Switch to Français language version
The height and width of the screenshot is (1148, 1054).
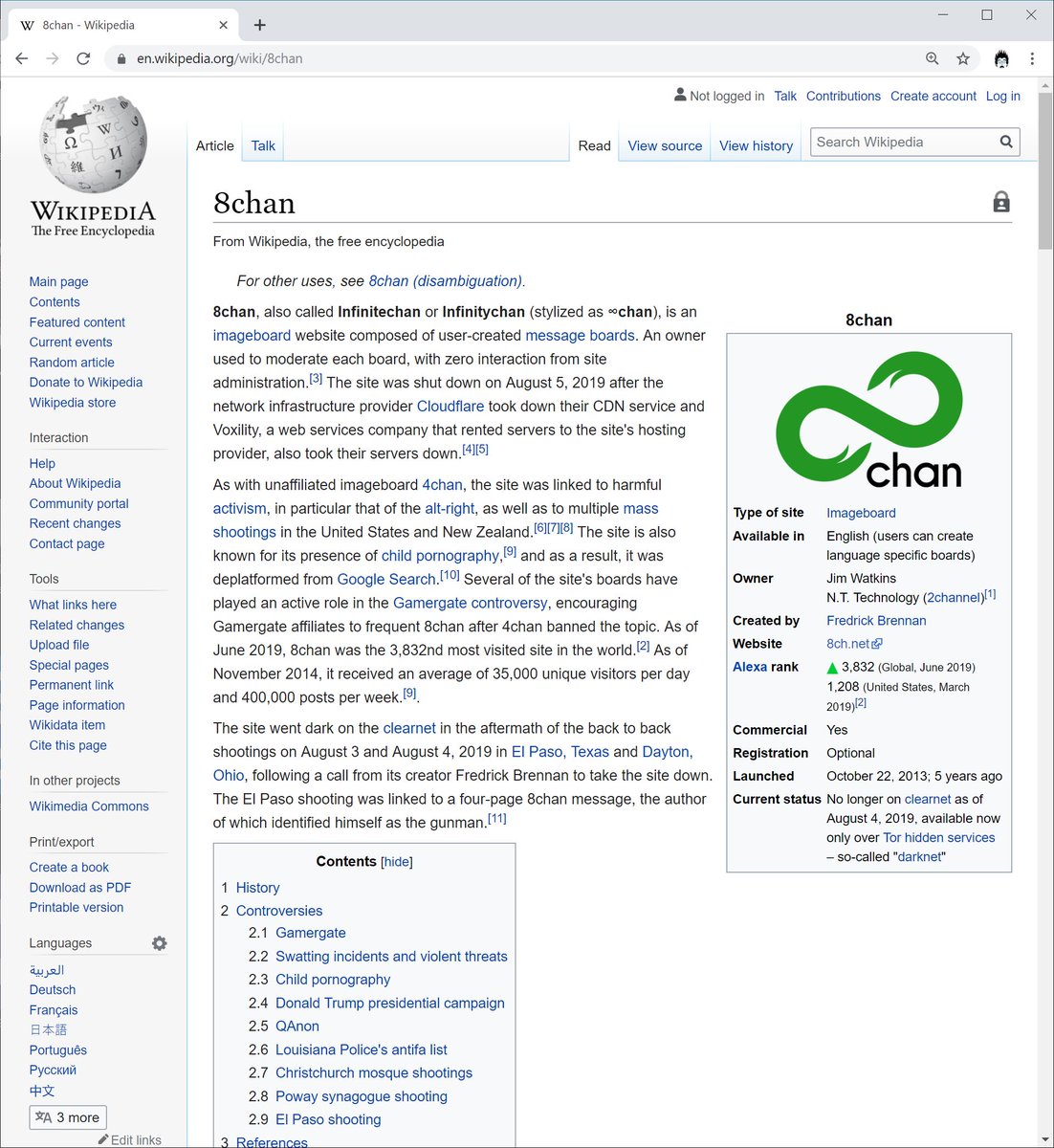click(x=54, y=1009)
